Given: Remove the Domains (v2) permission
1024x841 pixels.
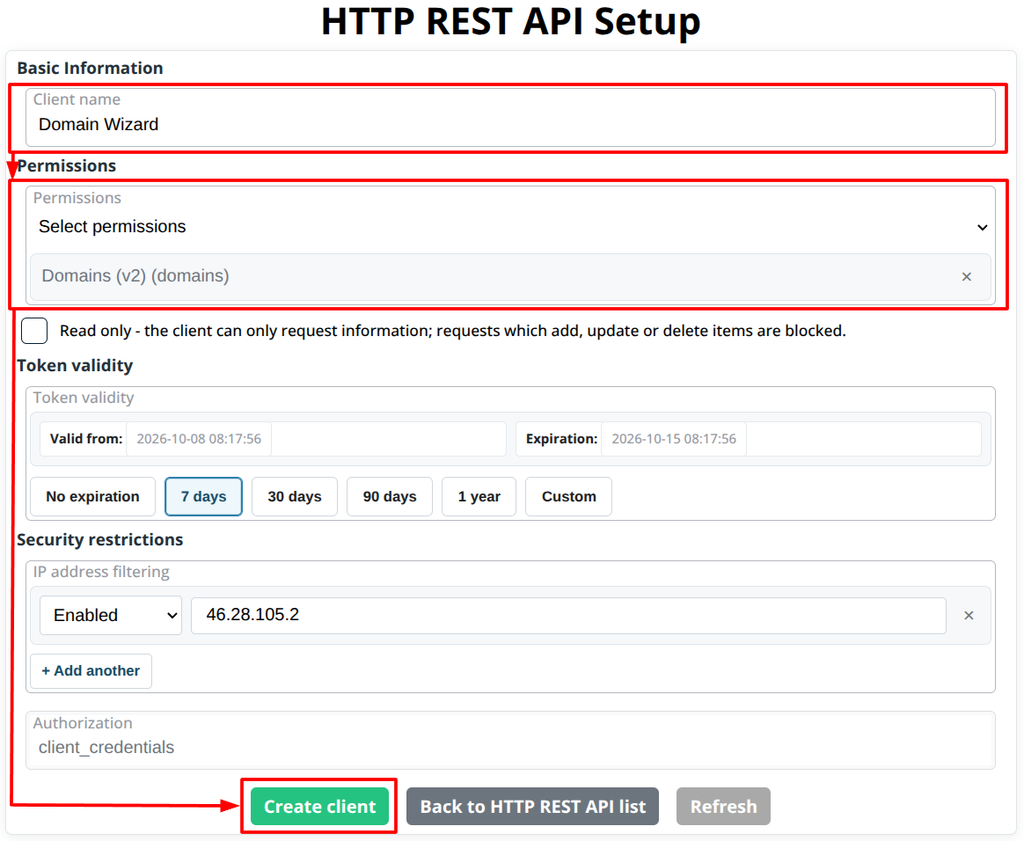Looking at the screenshot, I should point(967,277).
